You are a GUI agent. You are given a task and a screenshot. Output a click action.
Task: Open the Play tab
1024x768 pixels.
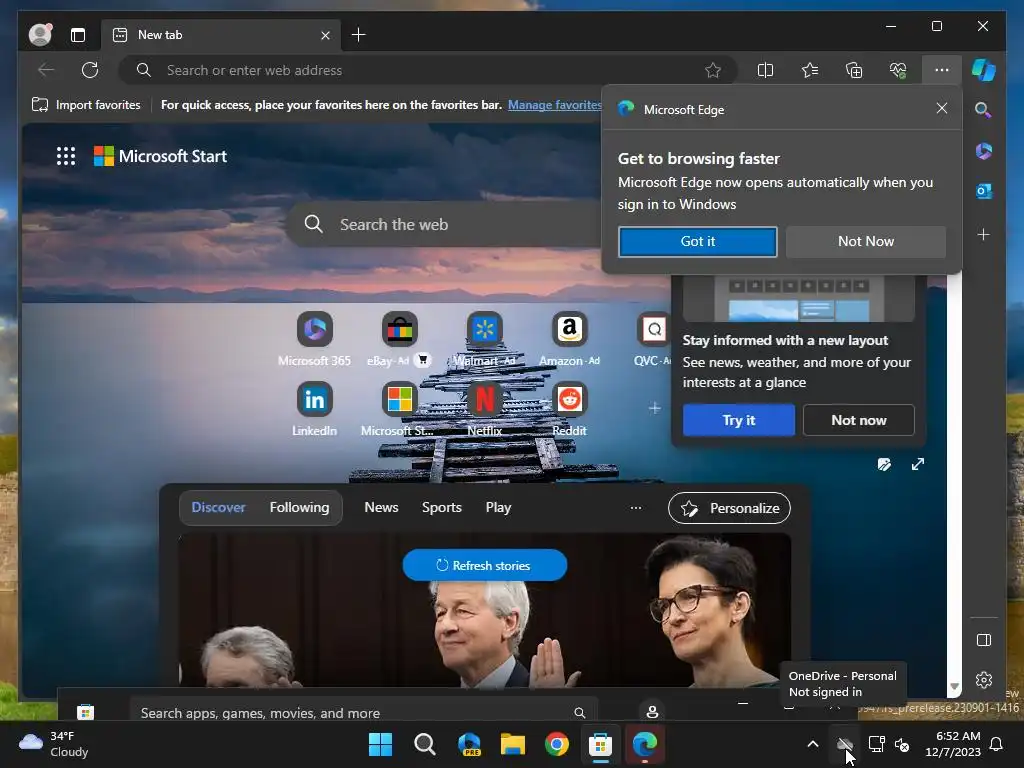coord(498,507)
